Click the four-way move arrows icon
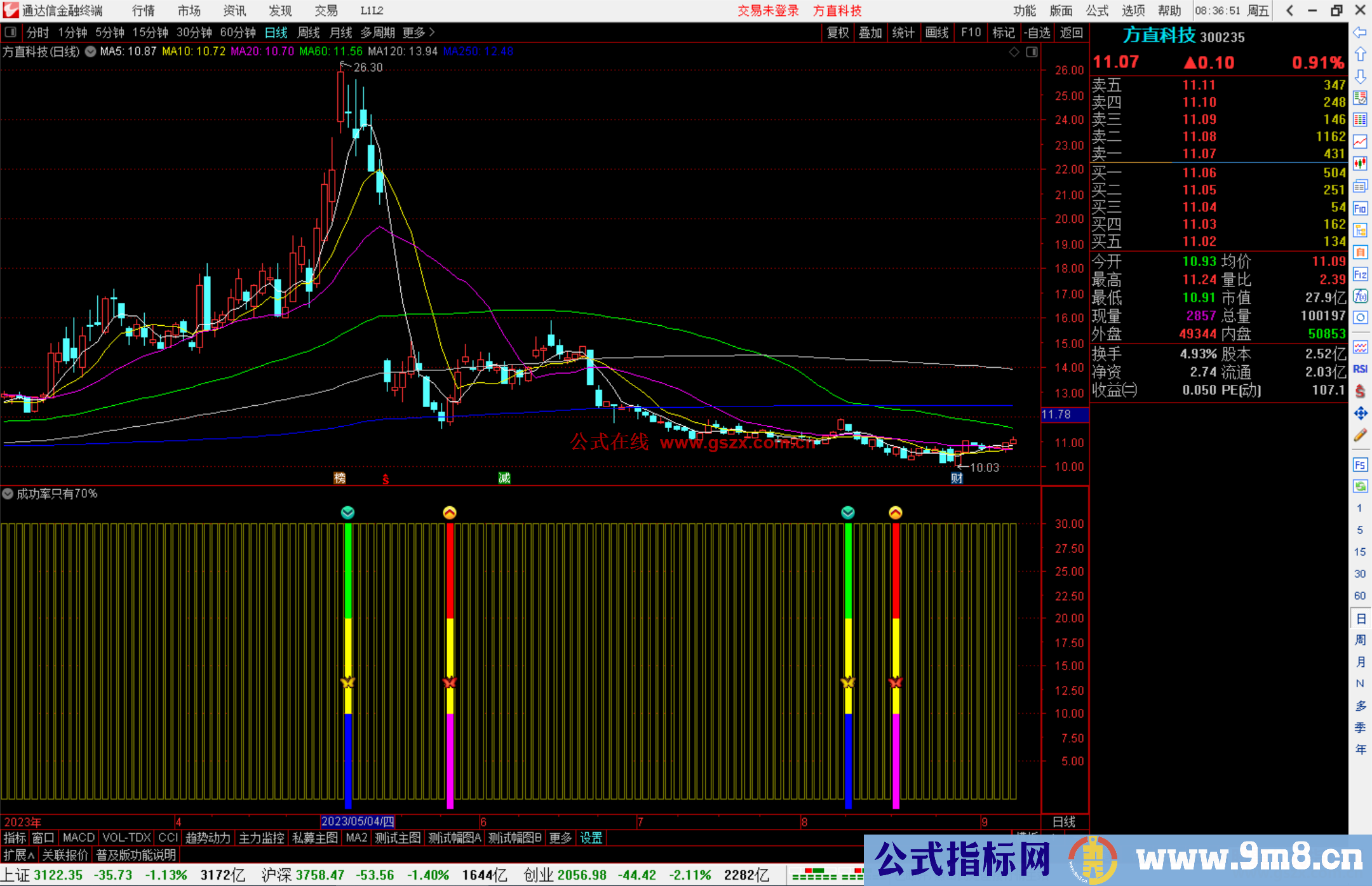 (x=1359, y=413)
